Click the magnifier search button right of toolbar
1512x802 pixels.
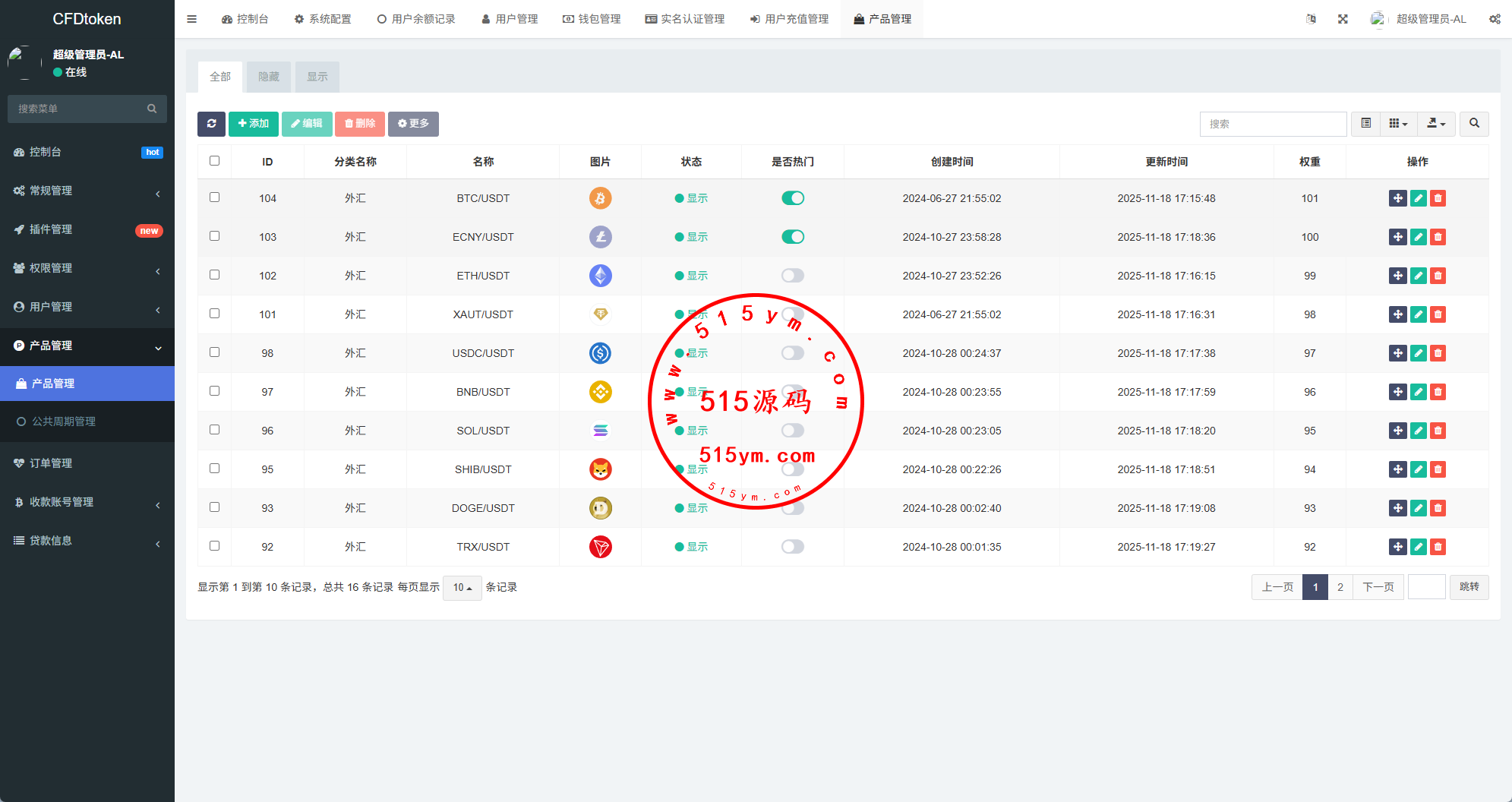click(x=1474, y=124)
